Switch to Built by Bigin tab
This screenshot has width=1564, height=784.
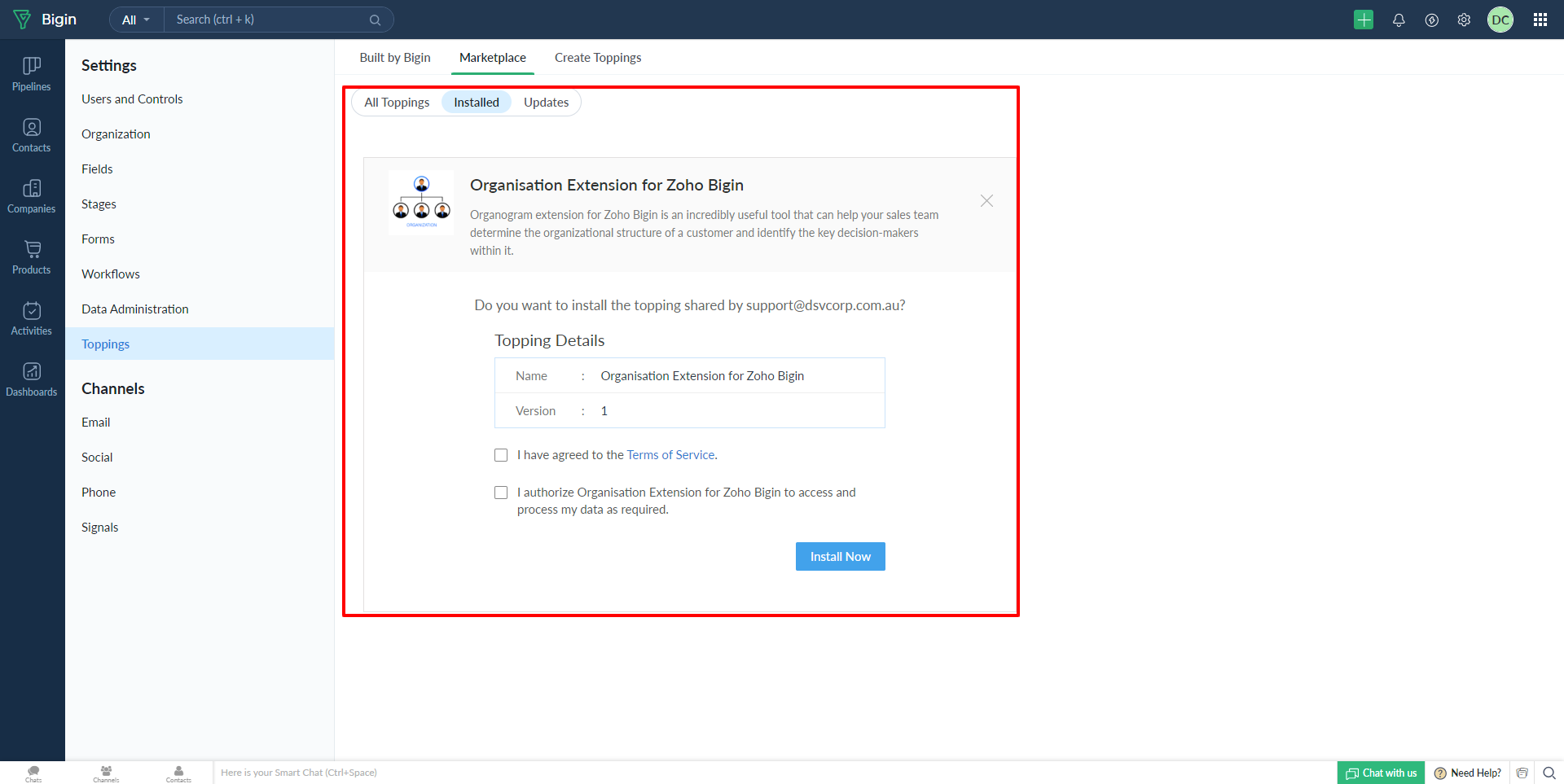pos(395,58)
